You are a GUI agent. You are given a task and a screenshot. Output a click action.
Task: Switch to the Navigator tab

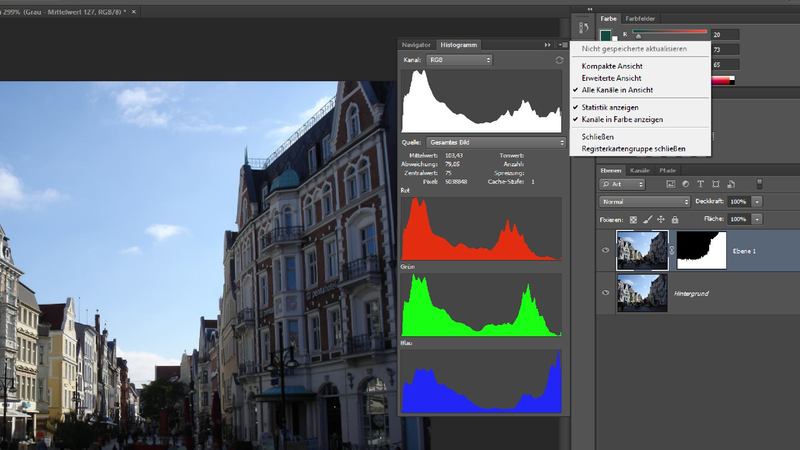pos(416,45)
